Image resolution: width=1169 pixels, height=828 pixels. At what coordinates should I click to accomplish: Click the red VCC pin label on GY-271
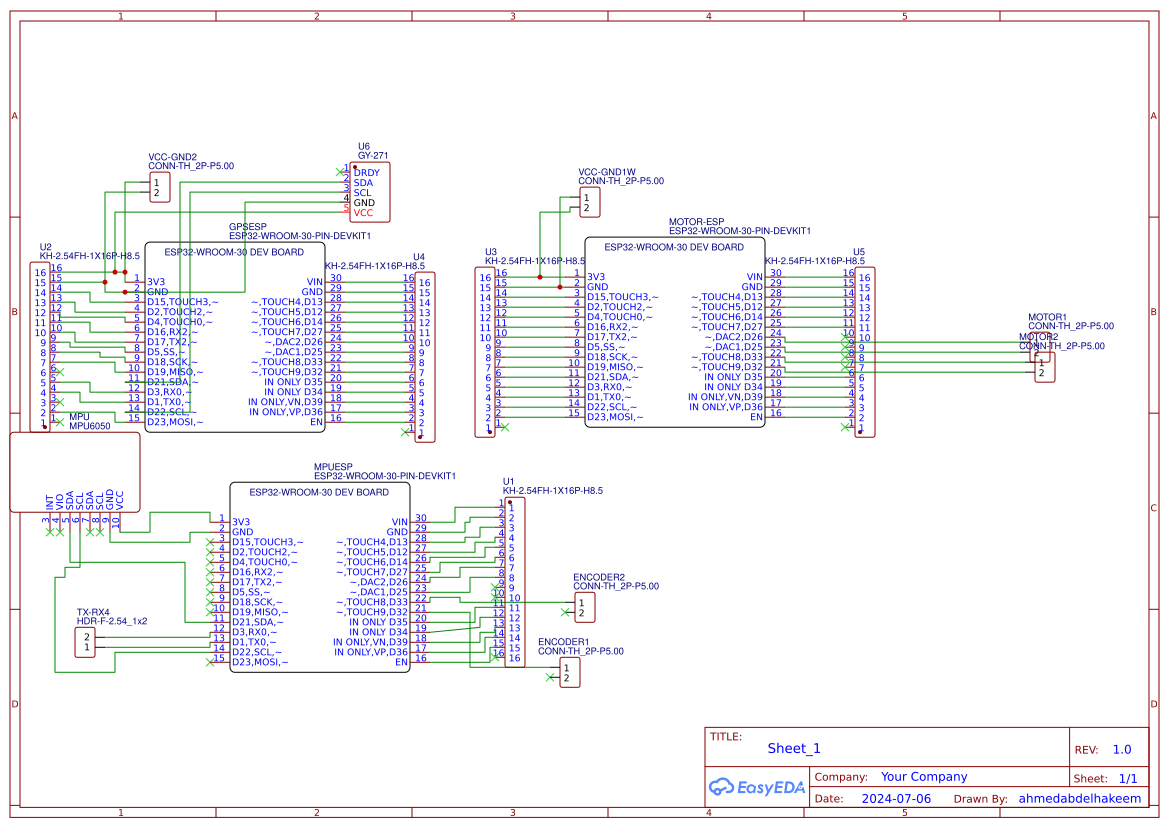[363, 213]
